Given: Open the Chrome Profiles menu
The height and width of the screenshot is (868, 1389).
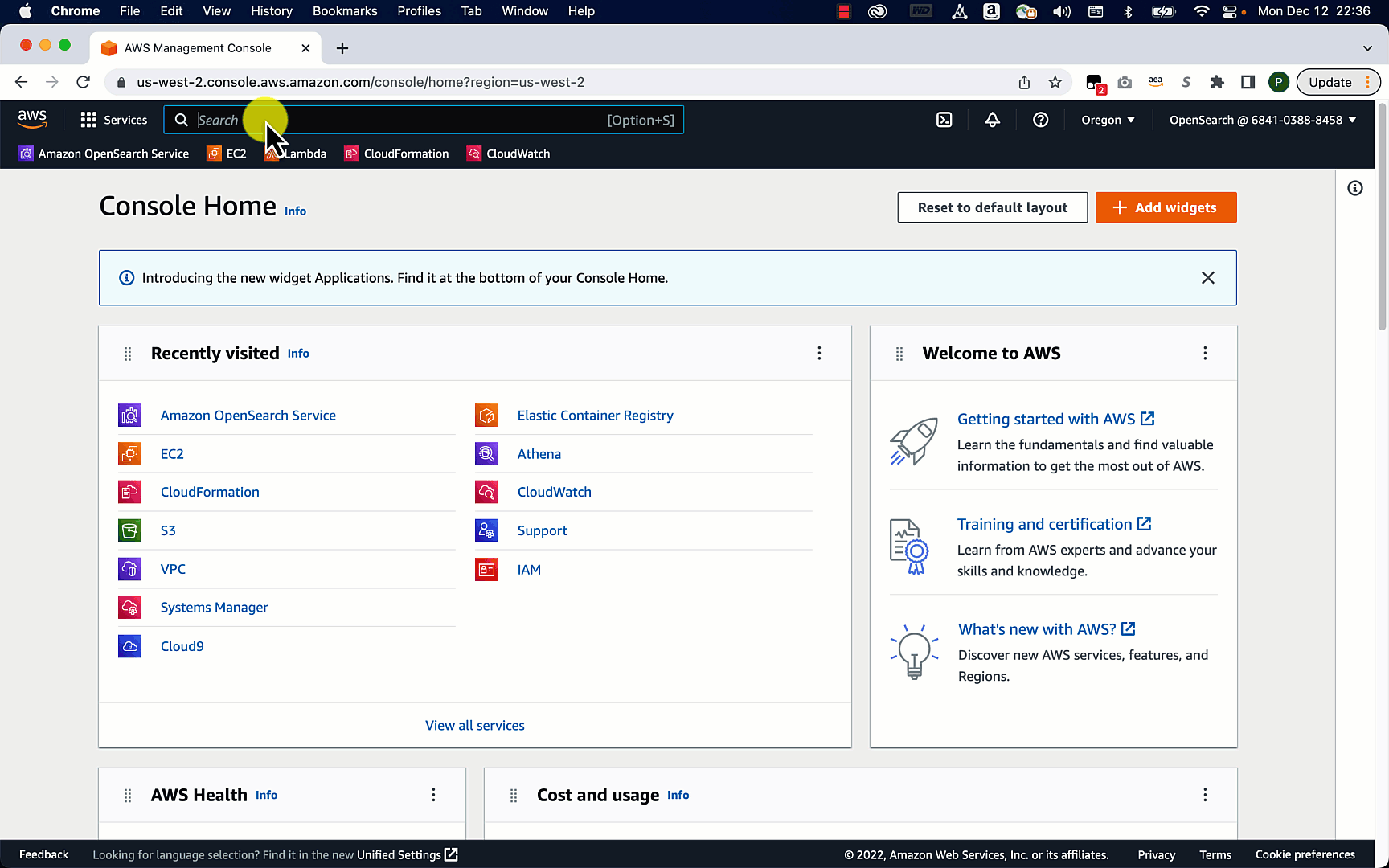Looking at the screenshot, I should pyautogui.click(x=419, y=11).
